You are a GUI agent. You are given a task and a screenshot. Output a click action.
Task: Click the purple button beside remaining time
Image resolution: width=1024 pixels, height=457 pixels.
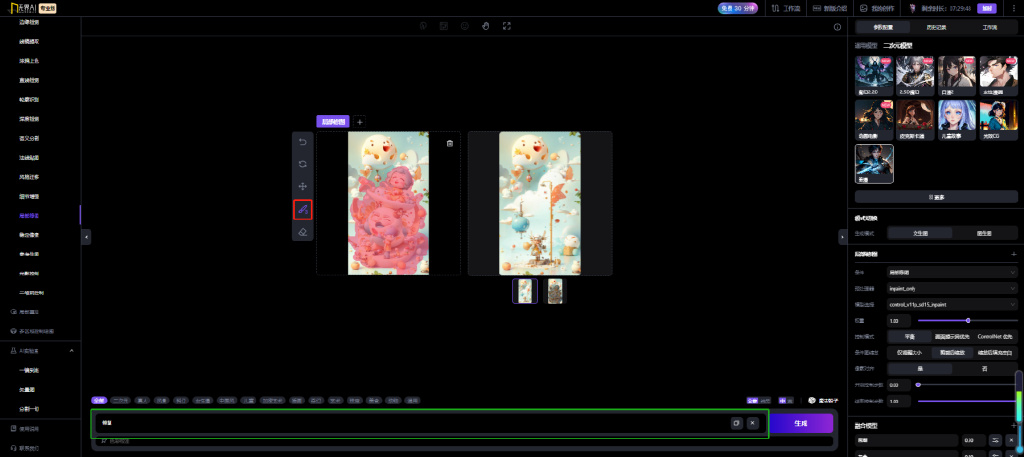coord(986,8)
